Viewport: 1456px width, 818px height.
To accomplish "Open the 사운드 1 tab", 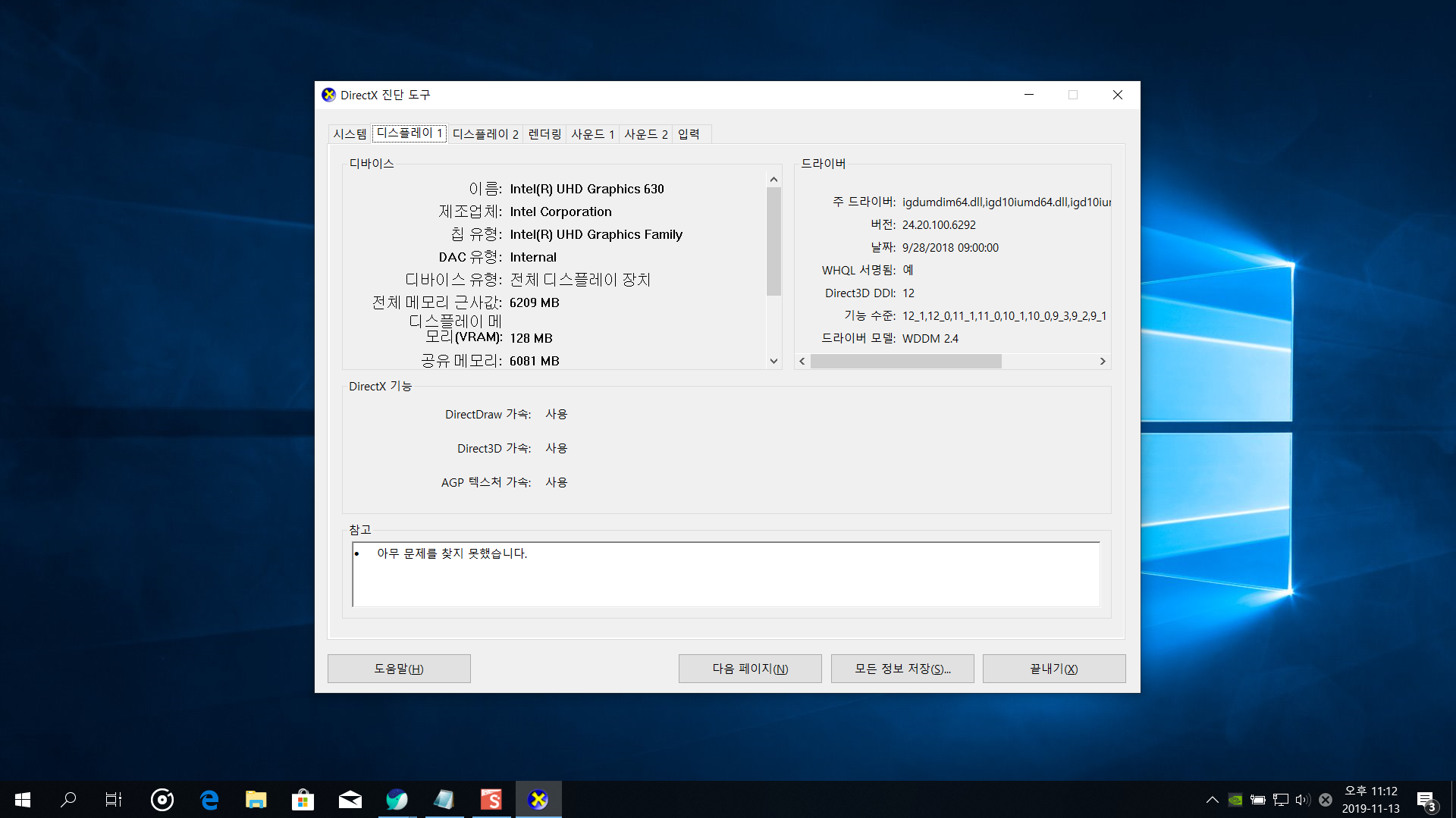I will [592, 134].
